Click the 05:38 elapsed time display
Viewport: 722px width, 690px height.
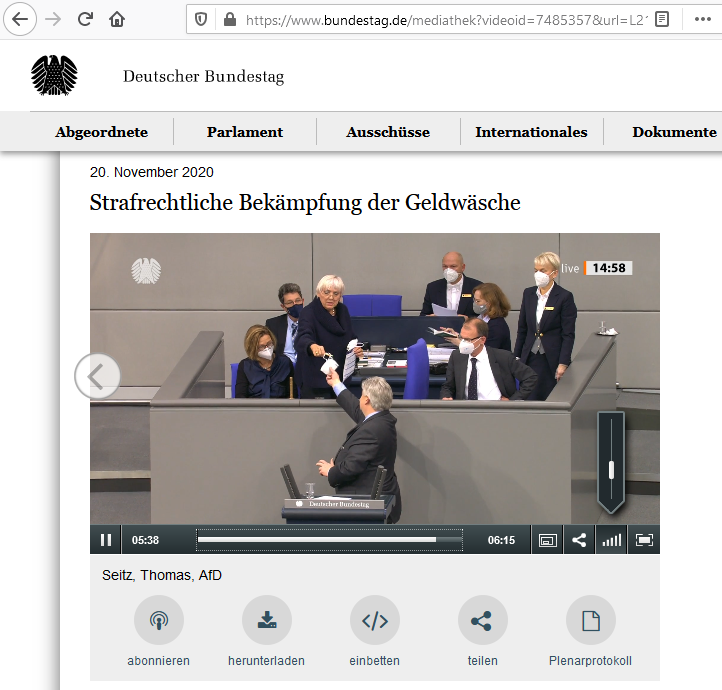tap(145, 540)
